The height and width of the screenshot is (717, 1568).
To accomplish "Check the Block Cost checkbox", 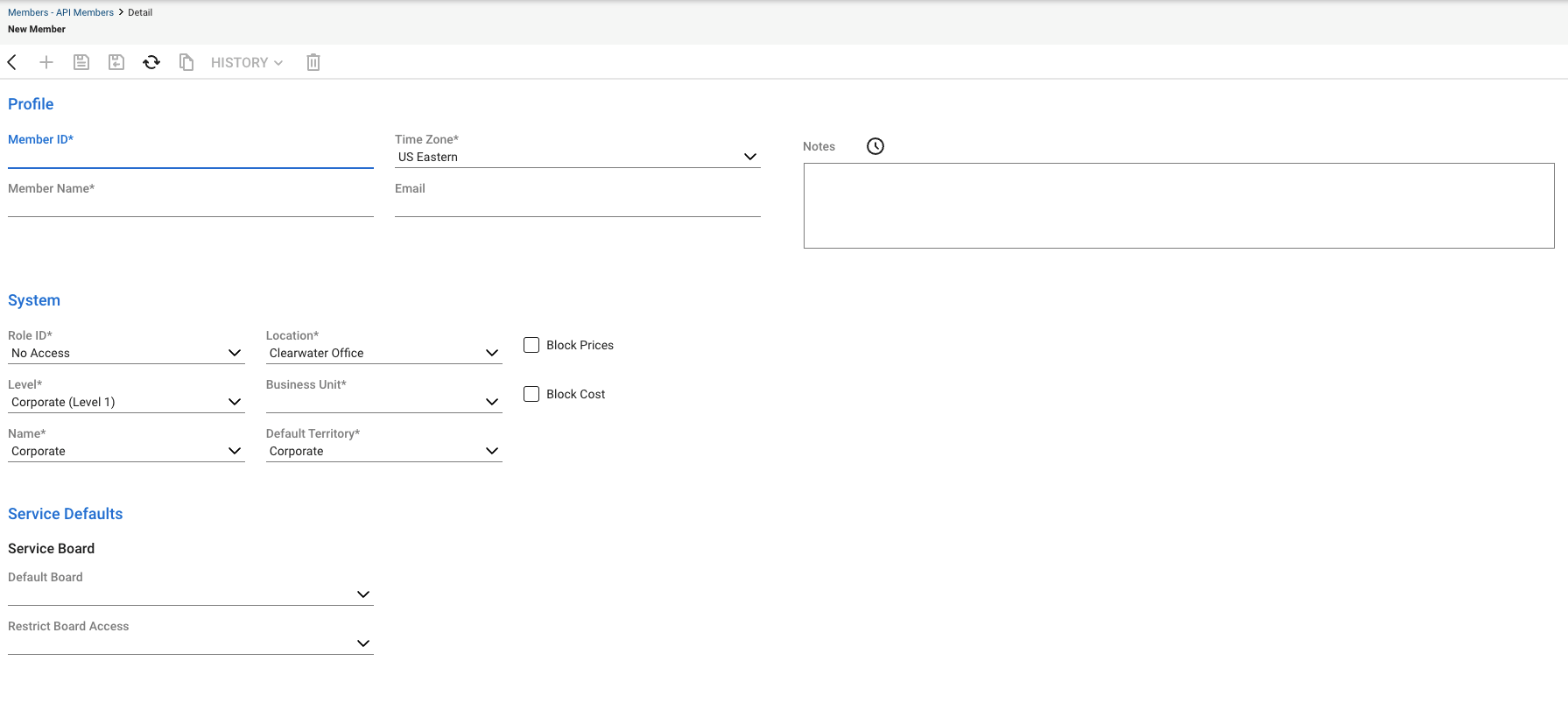I will (531, 394).
